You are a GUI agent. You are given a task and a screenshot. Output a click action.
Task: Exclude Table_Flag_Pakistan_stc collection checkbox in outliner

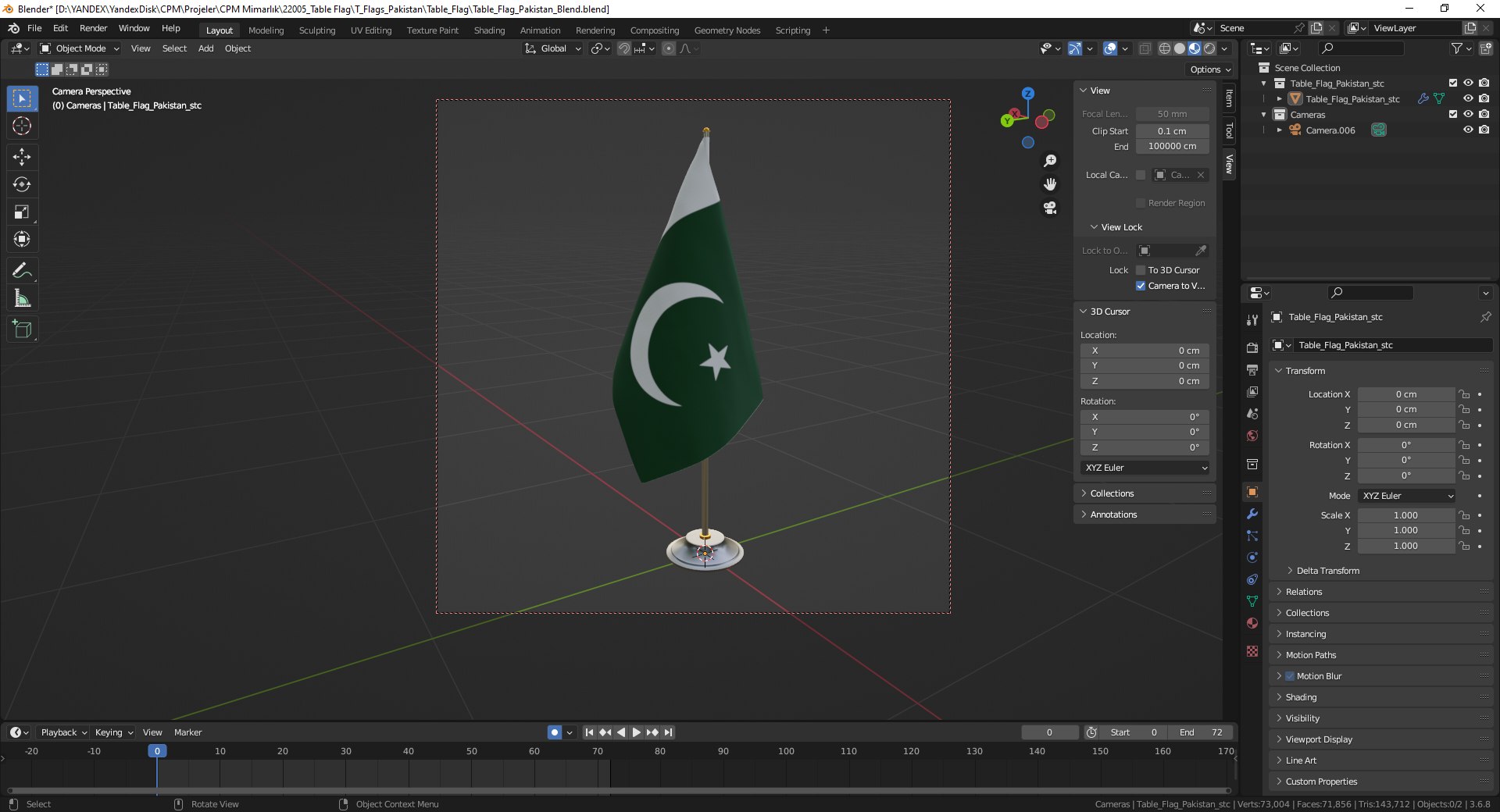[x=1453, y=83]
